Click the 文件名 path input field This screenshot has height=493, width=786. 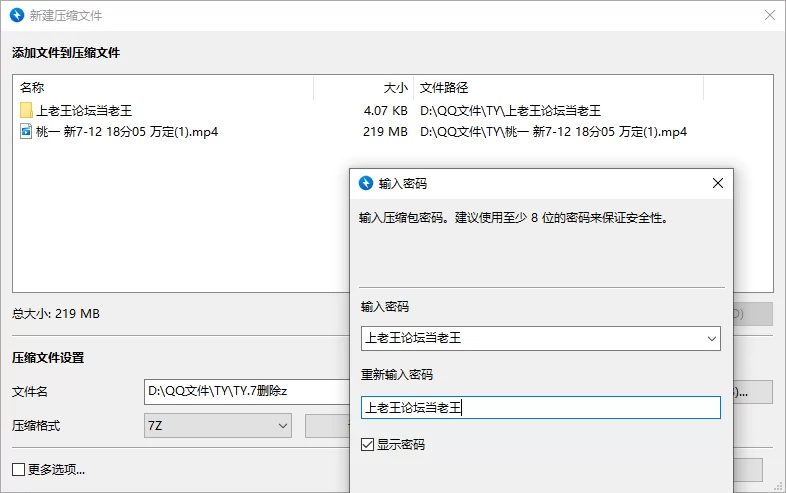(x=247, y=392)
